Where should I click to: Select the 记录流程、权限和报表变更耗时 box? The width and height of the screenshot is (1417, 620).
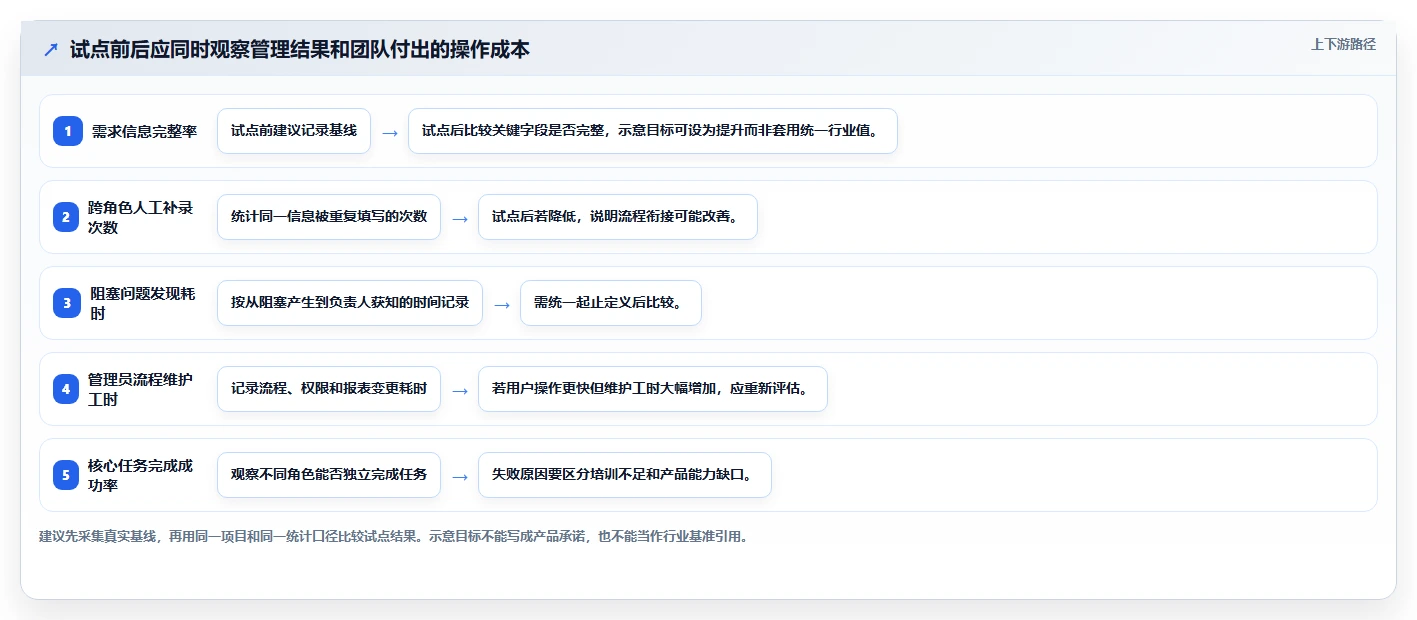(x=329, y=389)
